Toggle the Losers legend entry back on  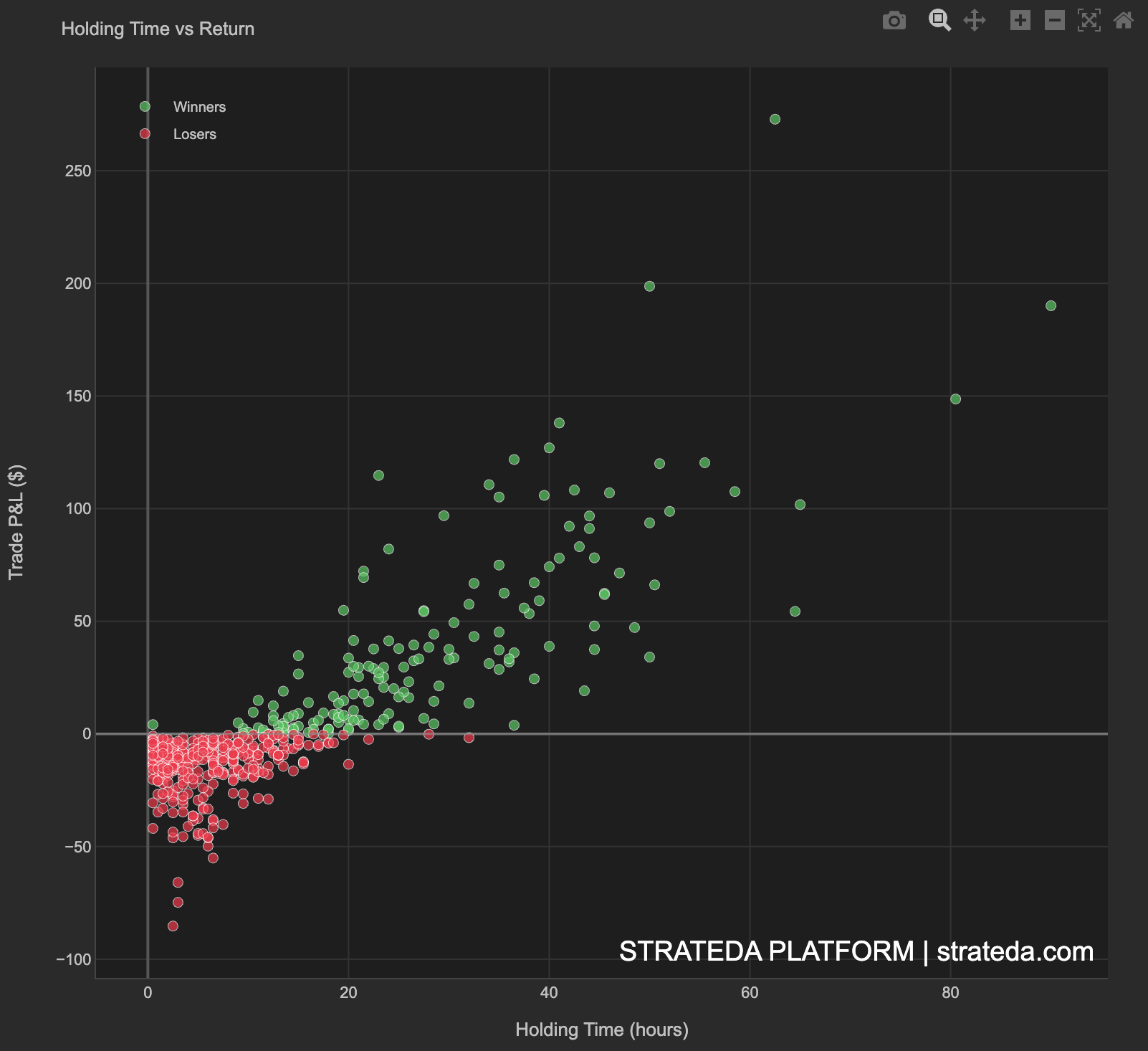pyautogui.click(x=194, y=134)
